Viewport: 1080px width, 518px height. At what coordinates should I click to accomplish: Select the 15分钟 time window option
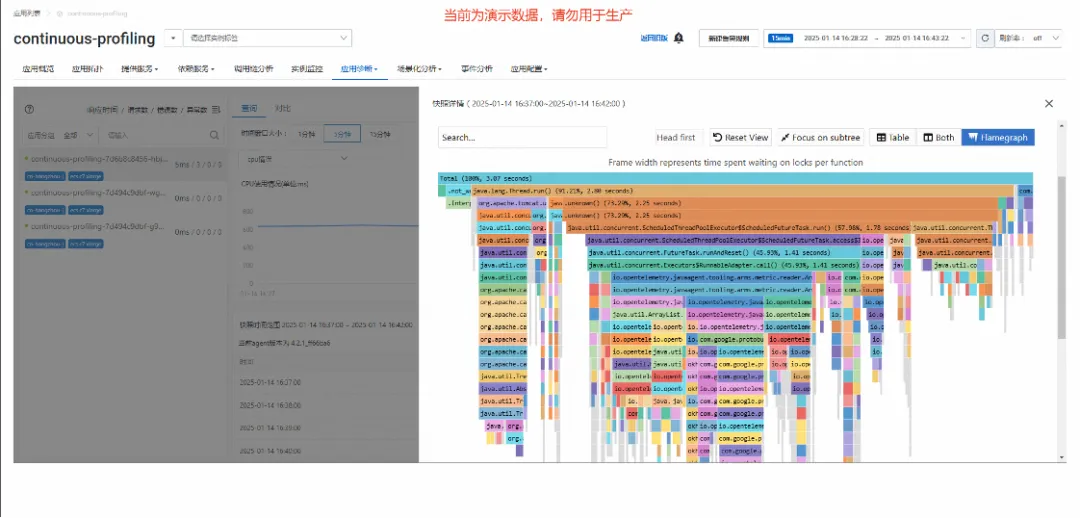pos(380,134)
